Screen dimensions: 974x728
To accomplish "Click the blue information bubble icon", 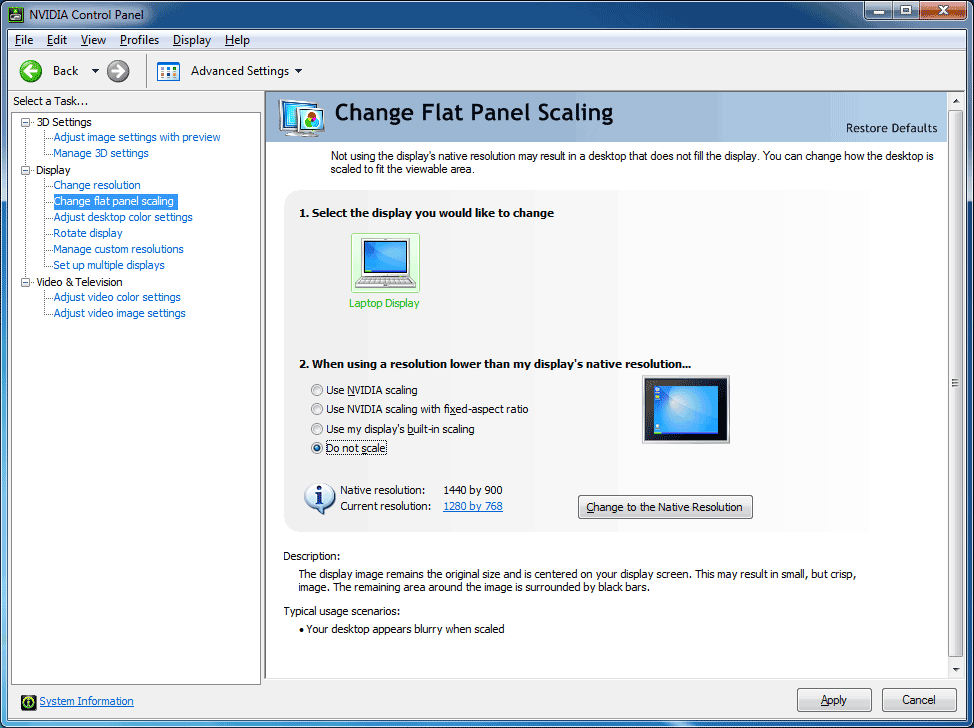I will click(x=319, y=498).
